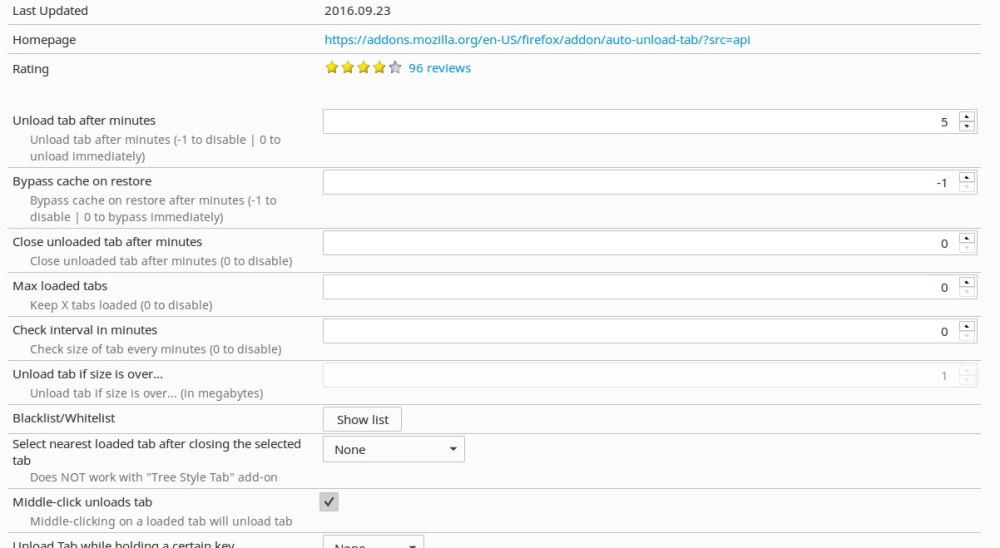Click the Max loaded tabs label
1000x548 pixels.
pos(60,286)
